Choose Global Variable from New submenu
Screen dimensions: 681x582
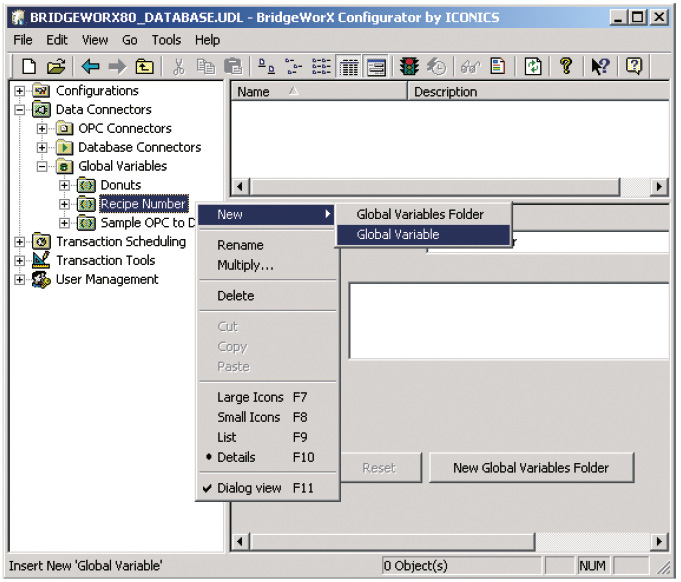pyautogui.click(x=423, y=235)
